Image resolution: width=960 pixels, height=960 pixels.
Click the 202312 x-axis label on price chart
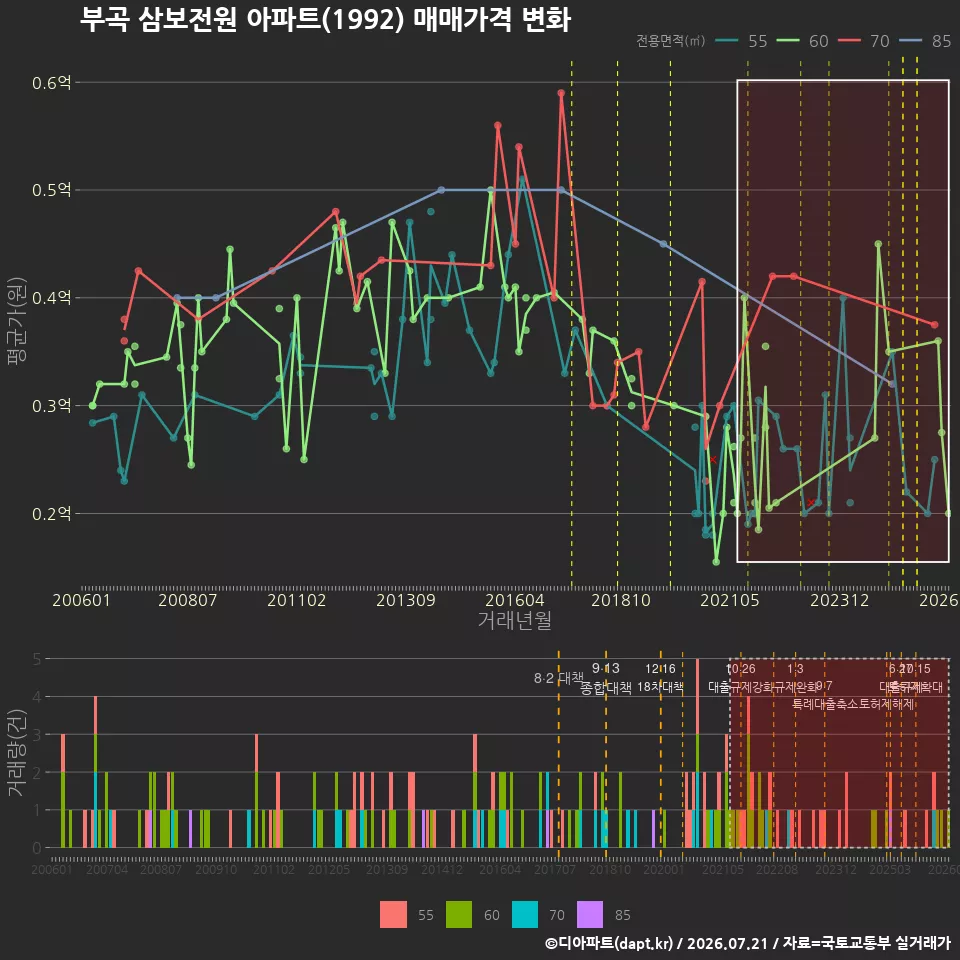(x=839, y=600)
